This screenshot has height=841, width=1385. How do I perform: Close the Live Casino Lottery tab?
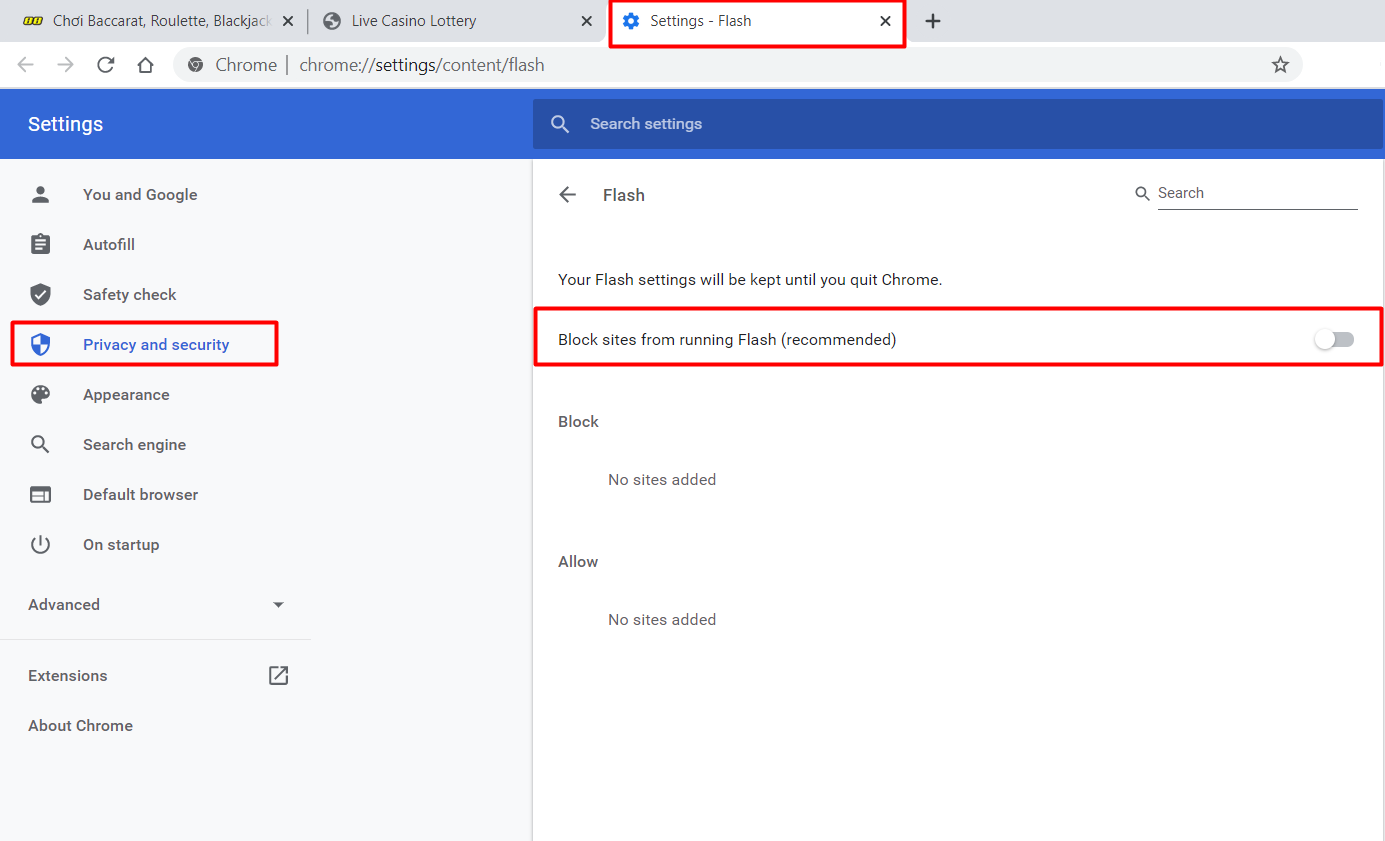[x=587, y=21]
